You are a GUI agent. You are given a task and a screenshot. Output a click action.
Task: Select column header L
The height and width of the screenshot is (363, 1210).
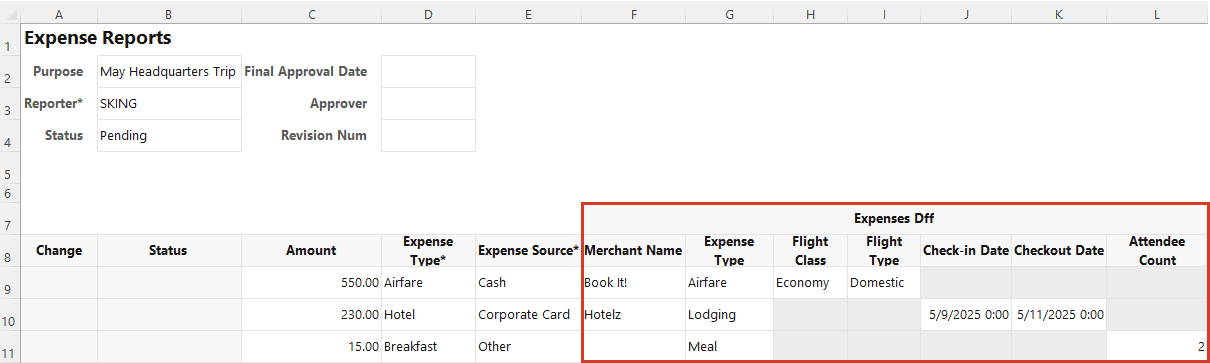1157,14
